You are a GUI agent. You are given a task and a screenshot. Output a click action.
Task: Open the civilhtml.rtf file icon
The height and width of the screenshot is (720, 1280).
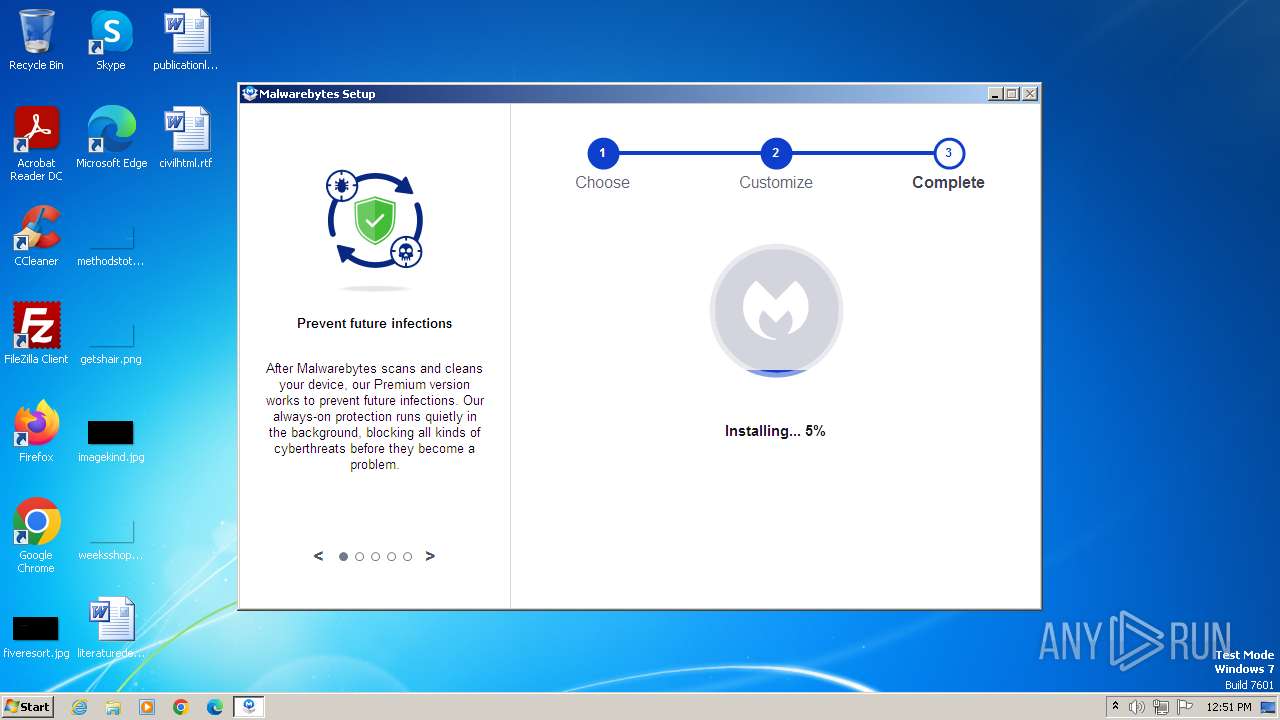(x=186, y=137)
